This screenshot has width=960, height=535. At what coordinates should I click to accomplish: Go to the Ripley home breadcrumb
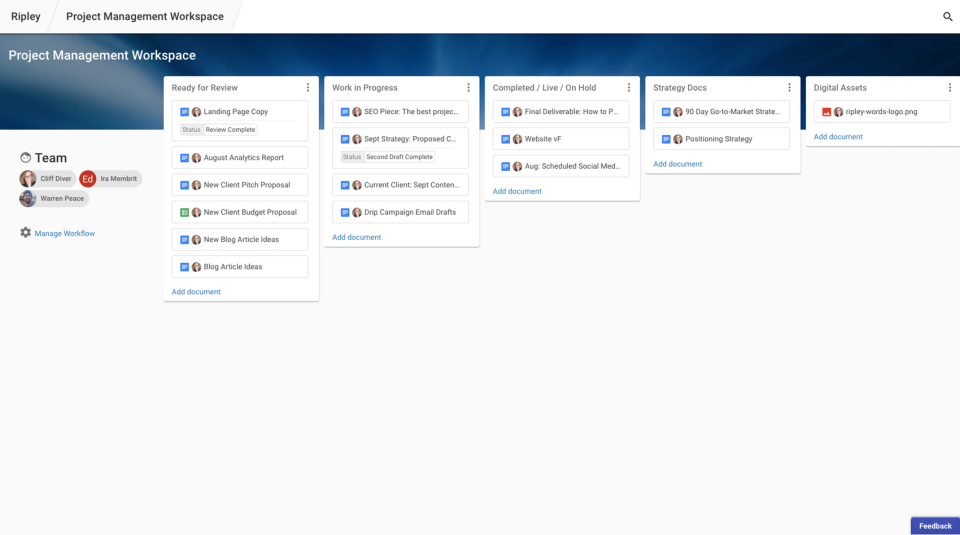26,17
